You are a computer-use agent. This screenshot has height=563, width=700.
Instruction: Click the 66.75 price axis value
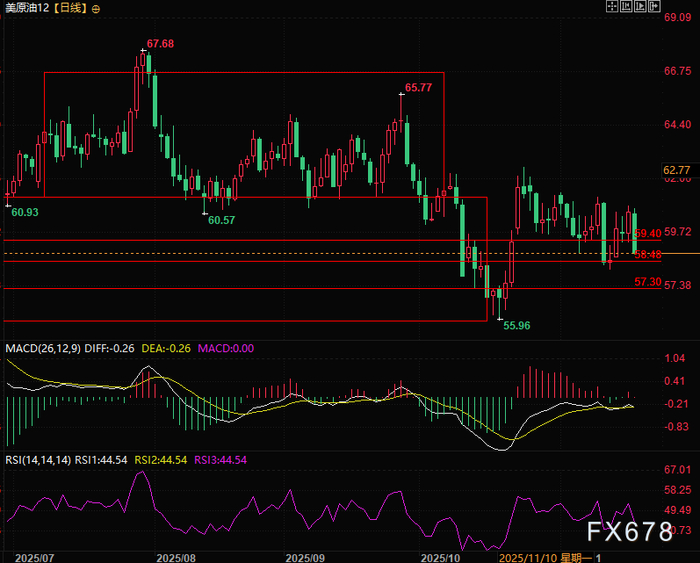(x=678, y=71)
